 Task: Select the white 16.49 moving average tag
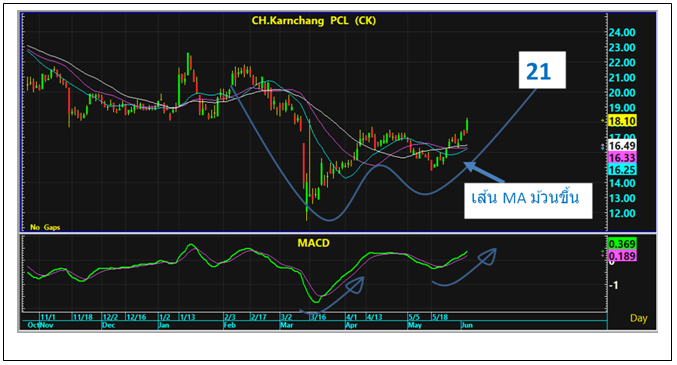[x=622, y=146]
